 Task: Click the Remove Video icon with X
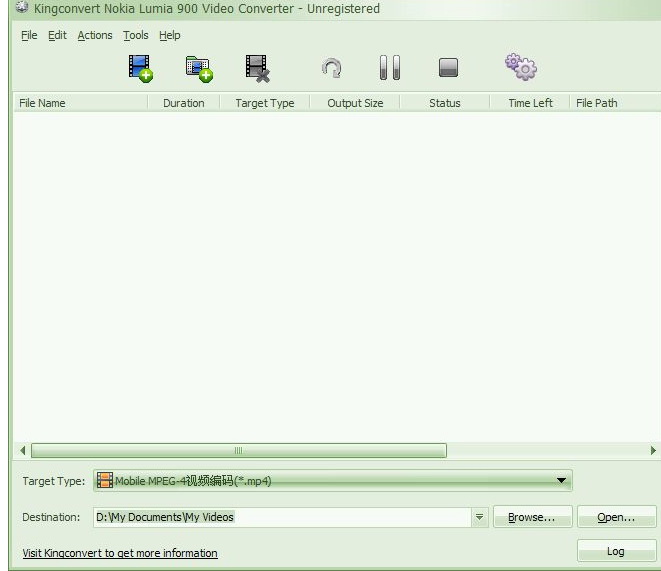click(258, 68)
